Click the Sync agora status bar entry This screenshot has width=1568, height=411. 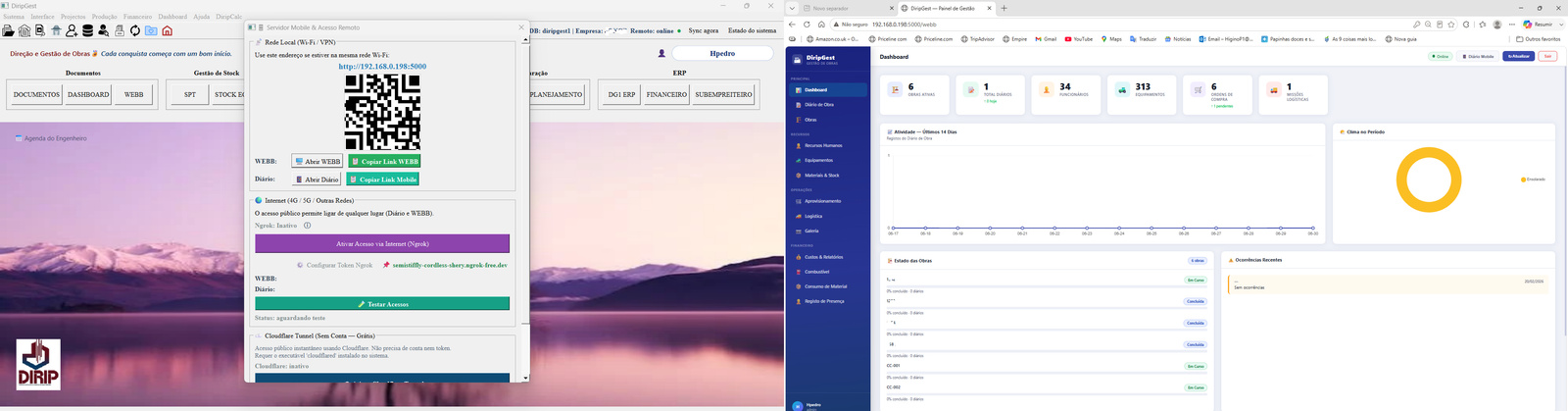(x=703, y=30)
